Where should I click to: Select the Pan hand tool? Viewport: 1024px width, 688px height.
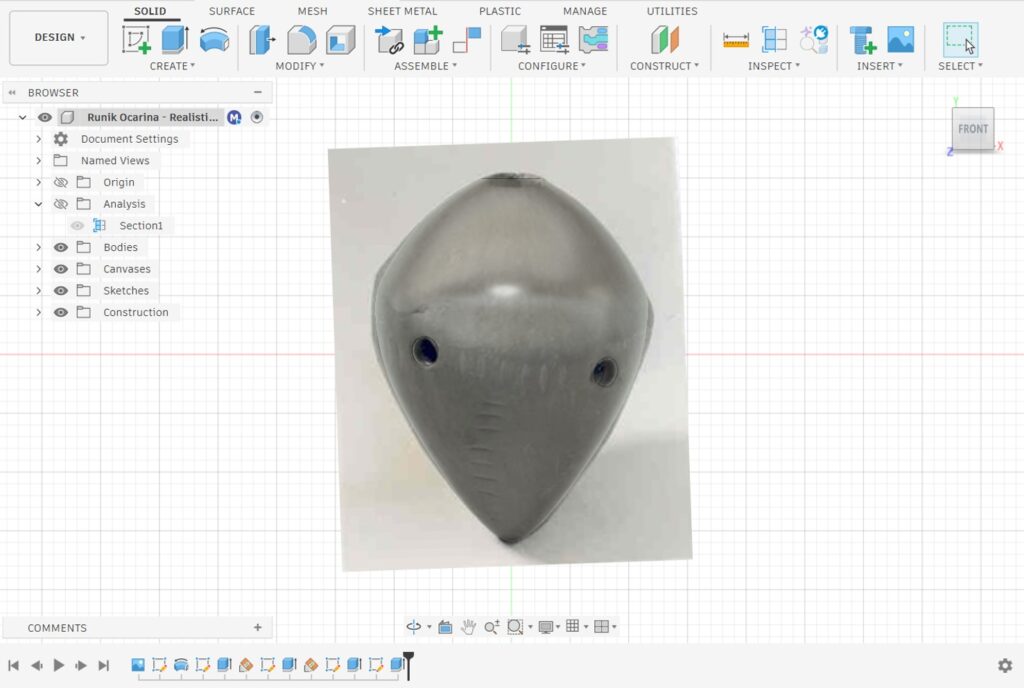(468, 627)
